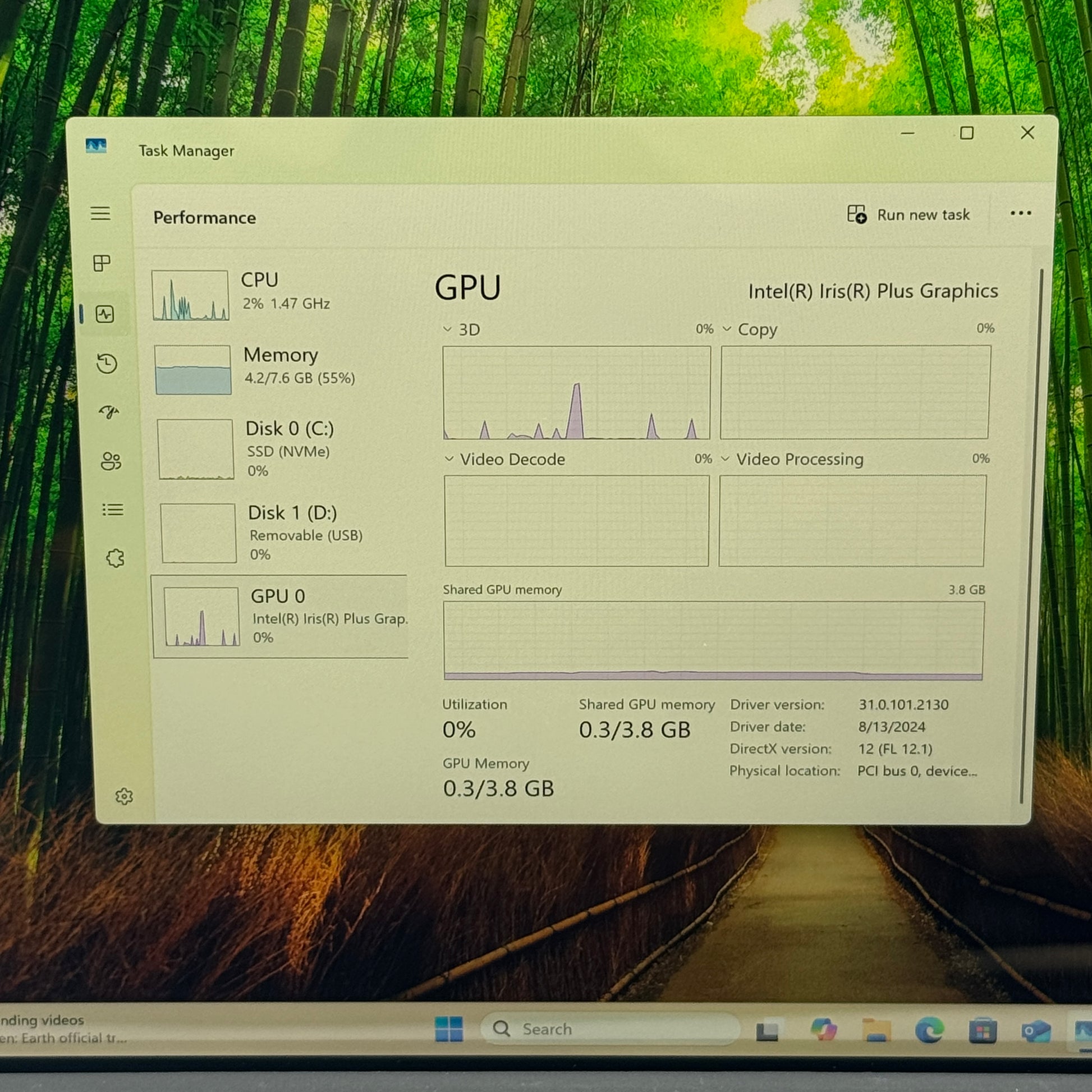Click the GPU panel vertical scrollbar
The height and width of the screenshot is (1092, 1092).
point(1031,536)
